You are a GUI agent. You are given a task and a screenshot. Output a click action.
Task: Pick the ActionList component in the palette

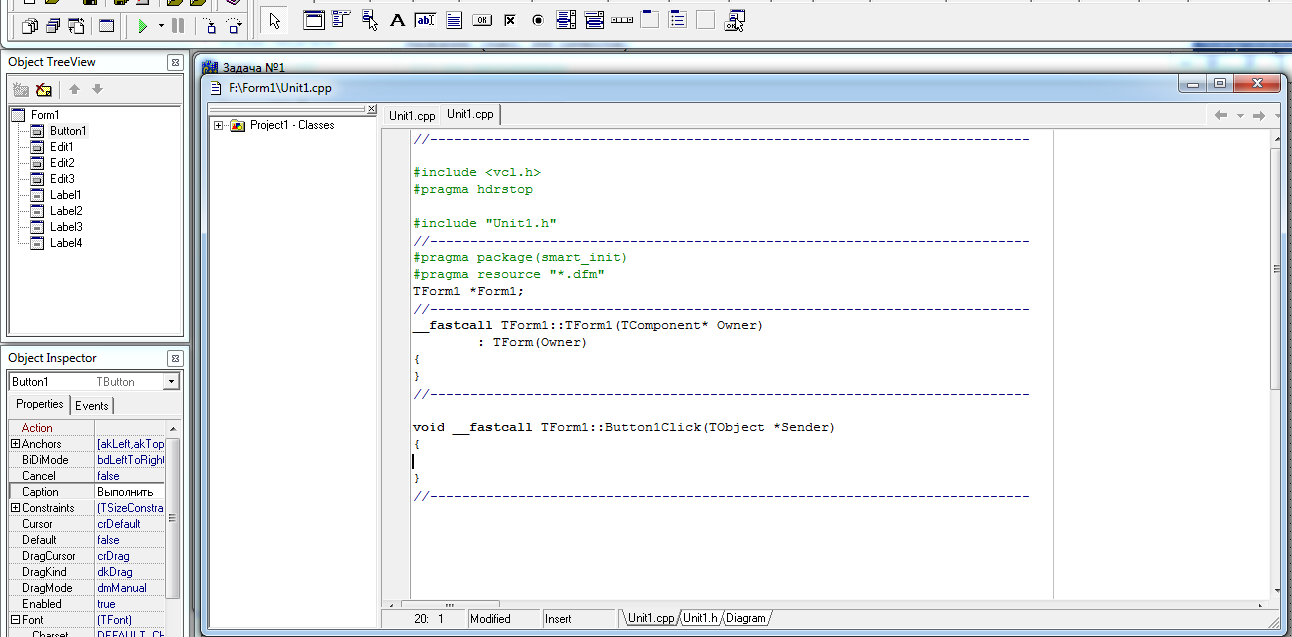[735, 20]
